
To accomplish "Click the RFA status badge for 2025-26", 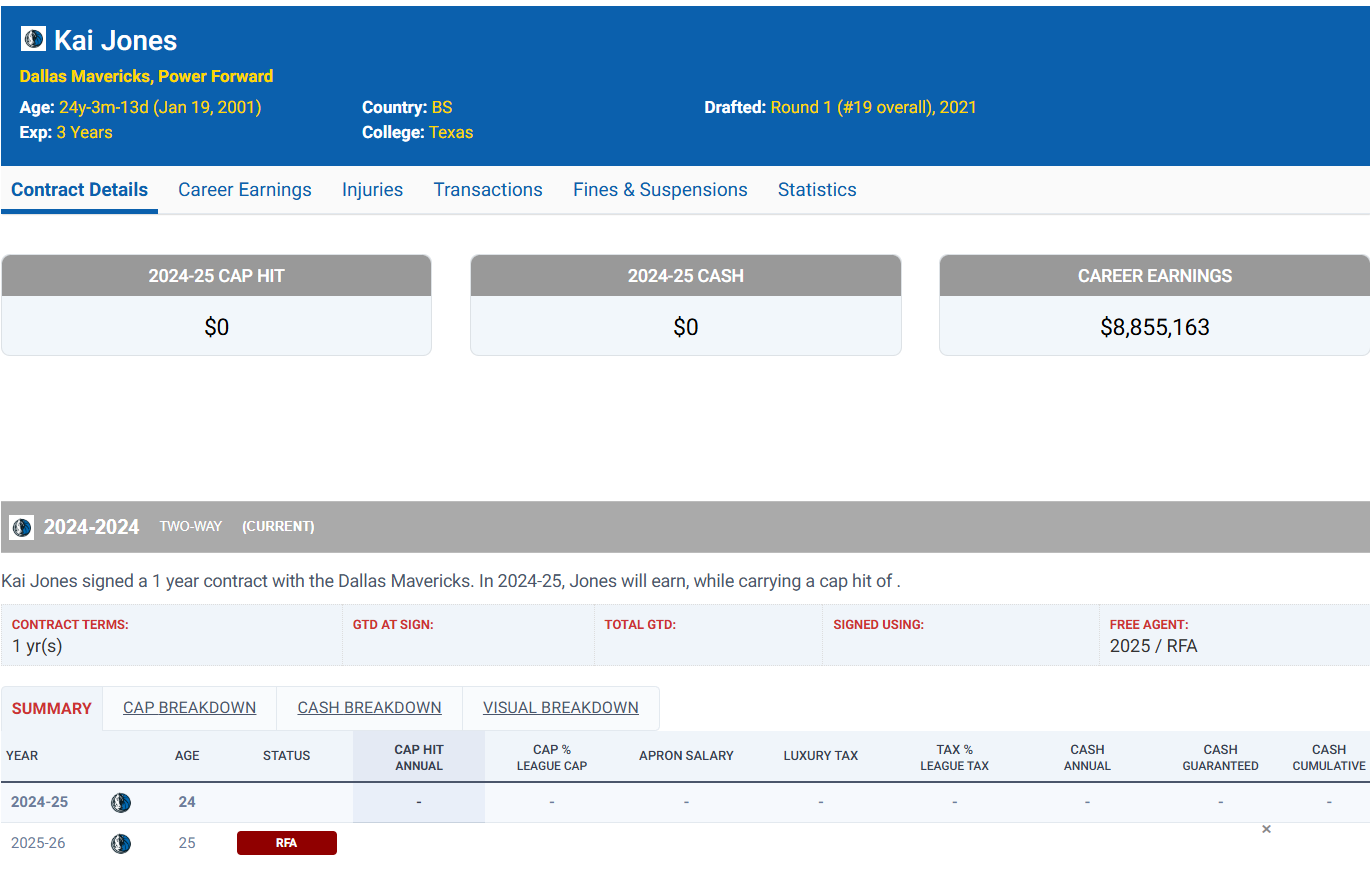I will tap(287, 843).
